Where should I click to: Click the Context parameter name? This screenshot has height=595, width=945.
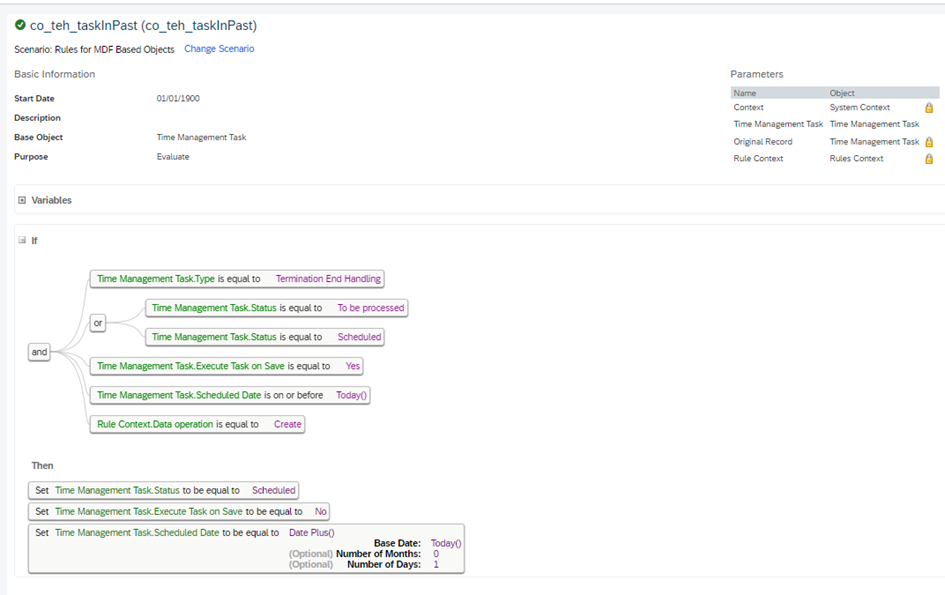[749, 107]
